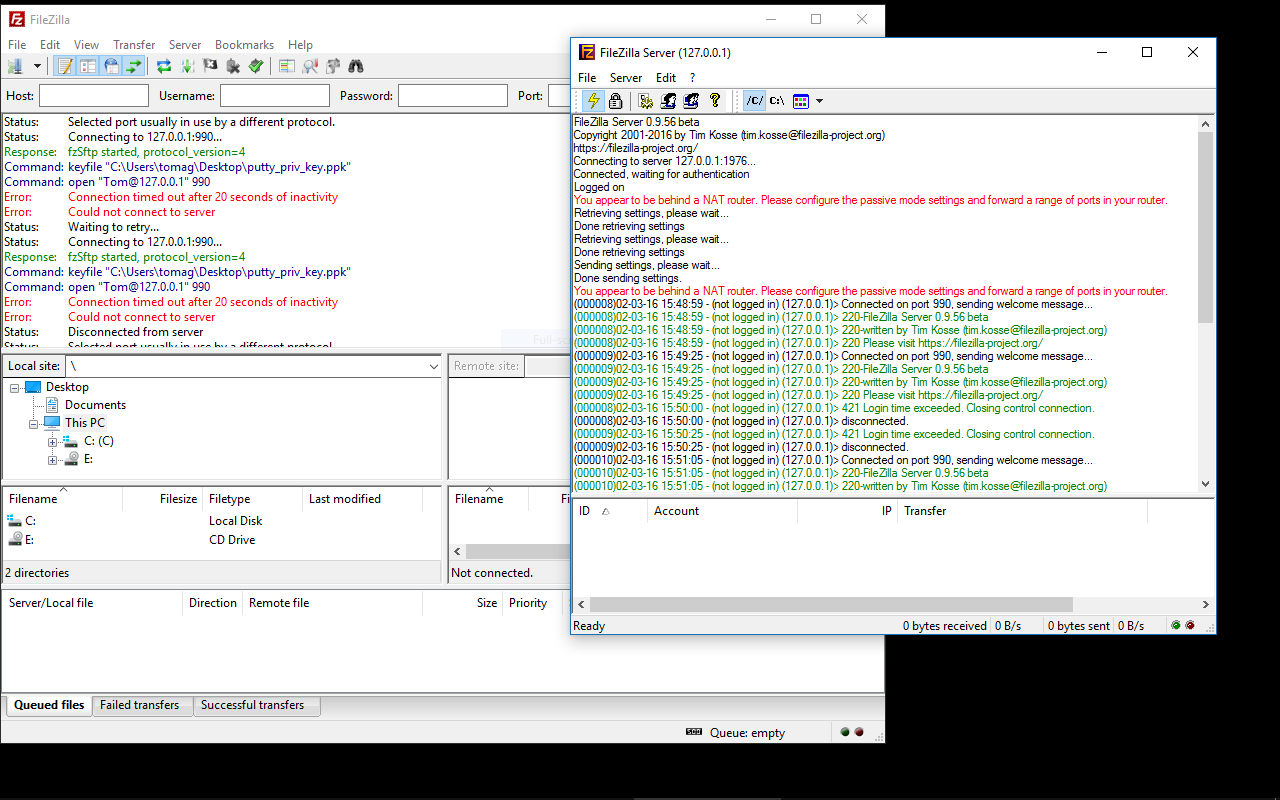Open the Bookmarks menu
The image size is (1280, 800).
(244, 45)
